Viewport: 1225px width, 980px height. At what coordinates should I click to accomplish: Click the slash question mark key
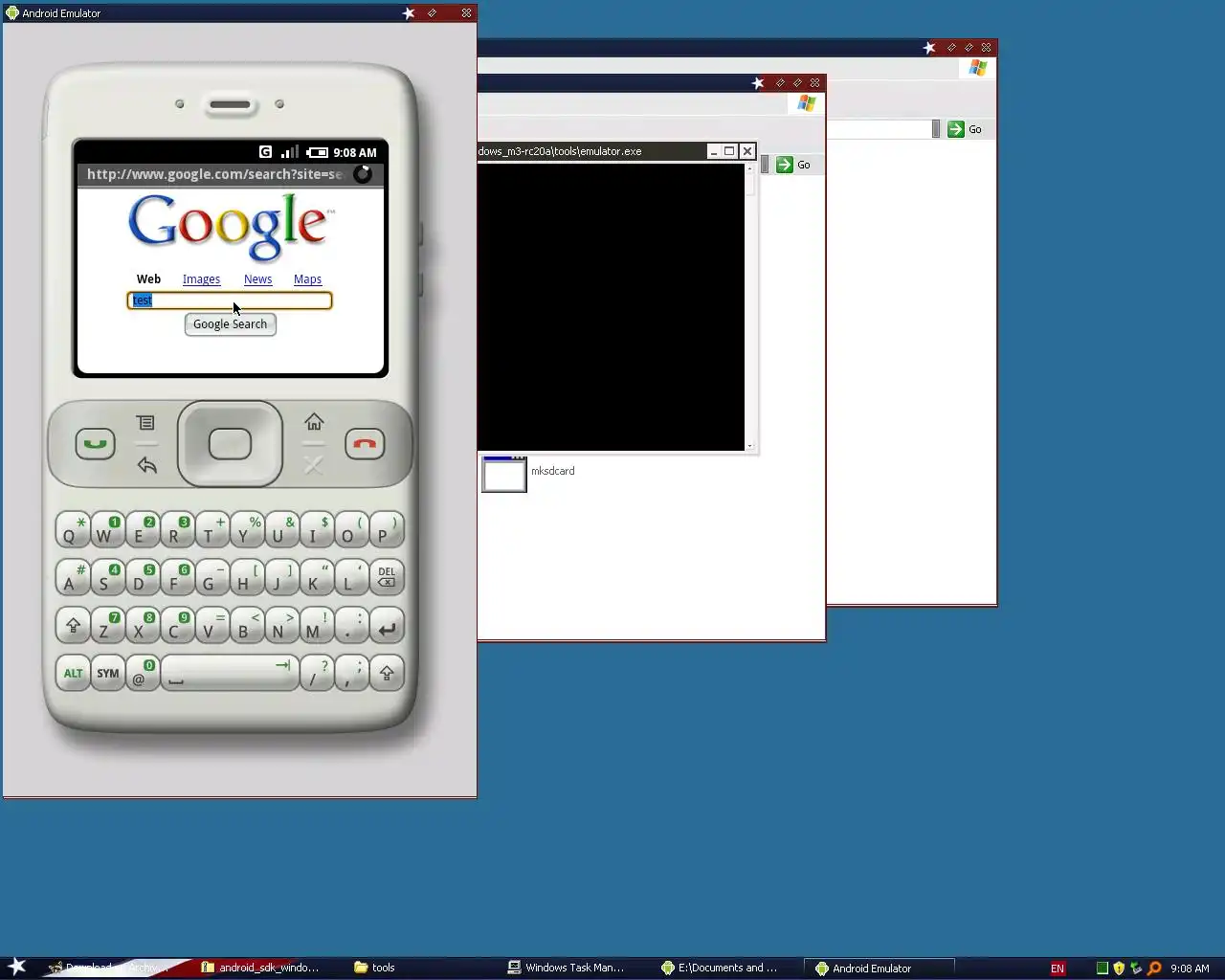317,673
